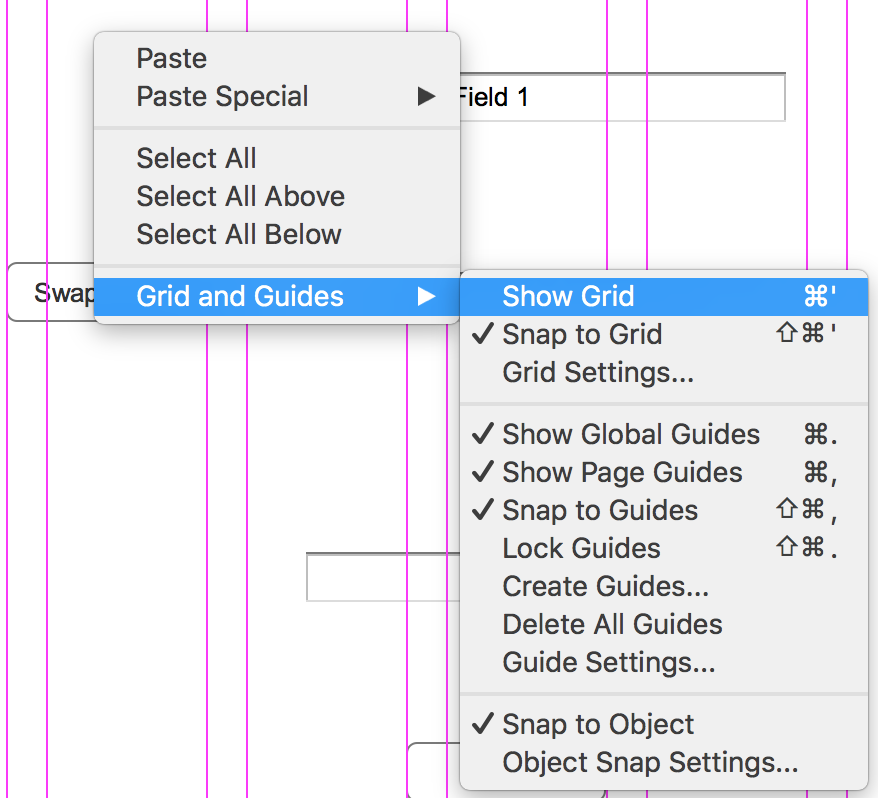Select Delete All Guides
The image size is (878, 798).
612,625
